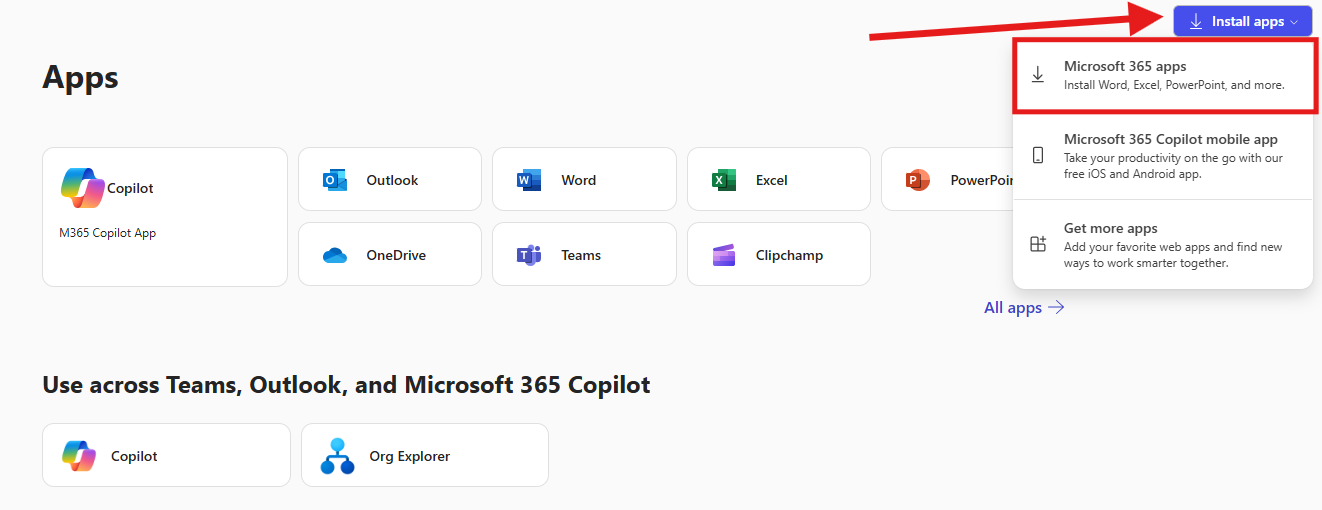Click the Copilot icon under Use across Teams
1322x510 pixels.
pos(79,456)
